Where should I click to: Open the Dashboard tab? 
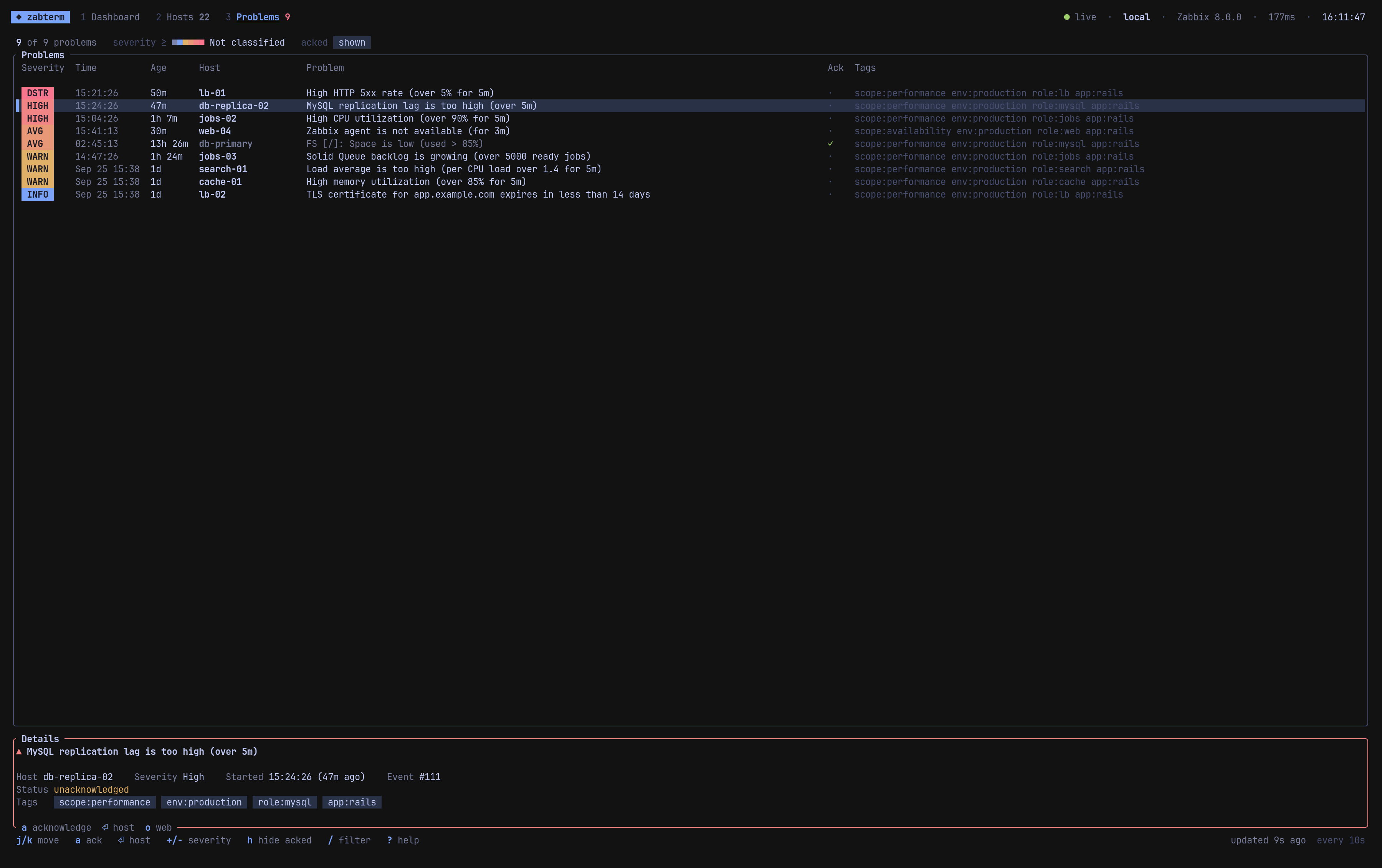(x=110, y=17)
